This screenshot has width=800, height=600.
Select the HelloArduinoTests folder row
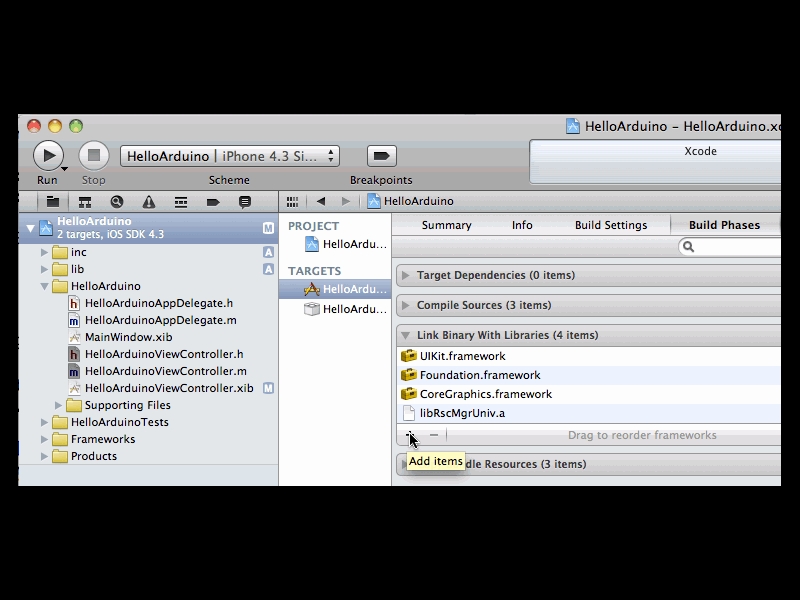click(x=148, y=422)
